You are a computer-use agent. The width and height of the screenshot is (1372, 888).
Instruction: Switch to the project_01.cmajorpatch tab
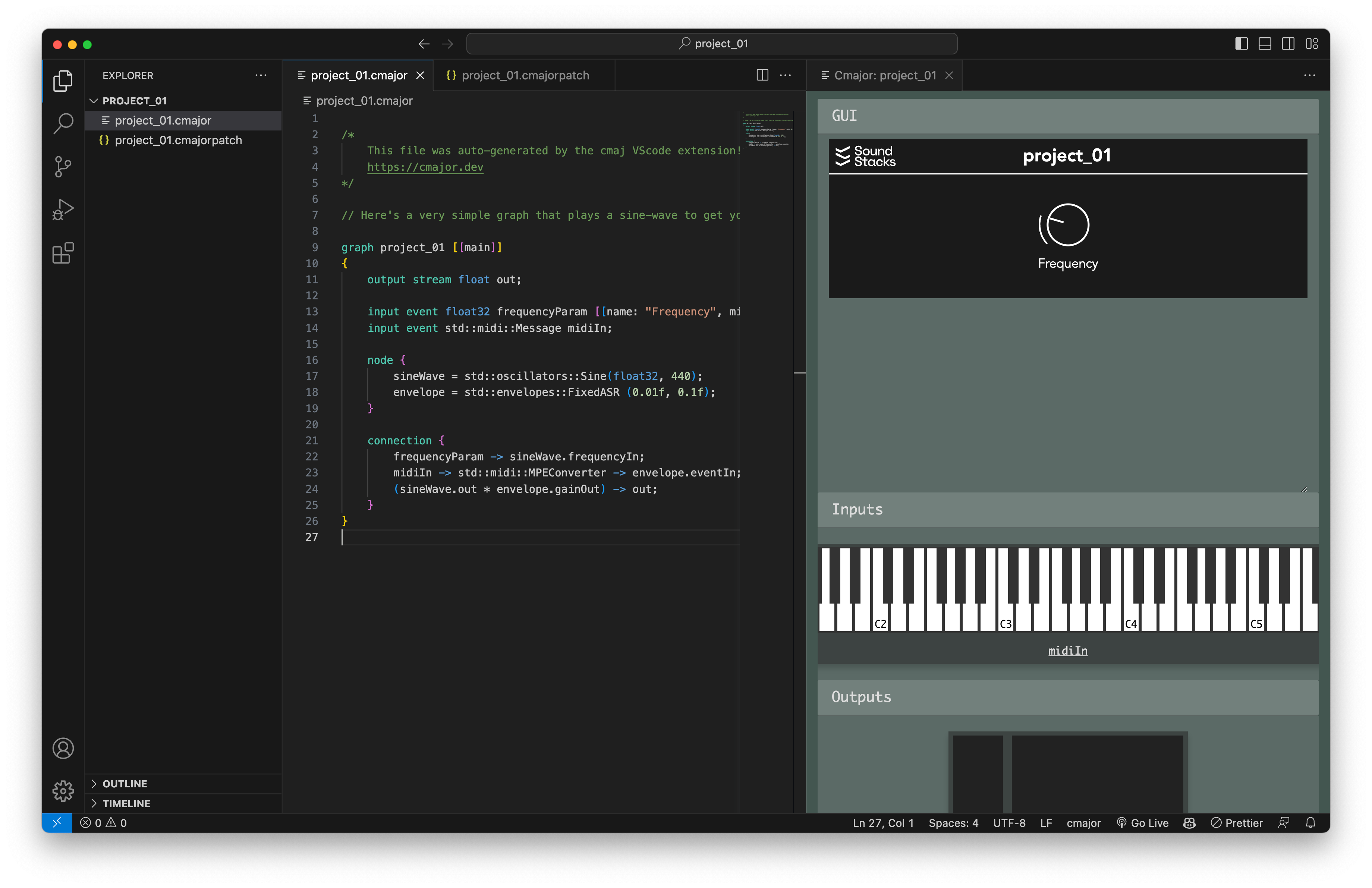tap(525, 75)
